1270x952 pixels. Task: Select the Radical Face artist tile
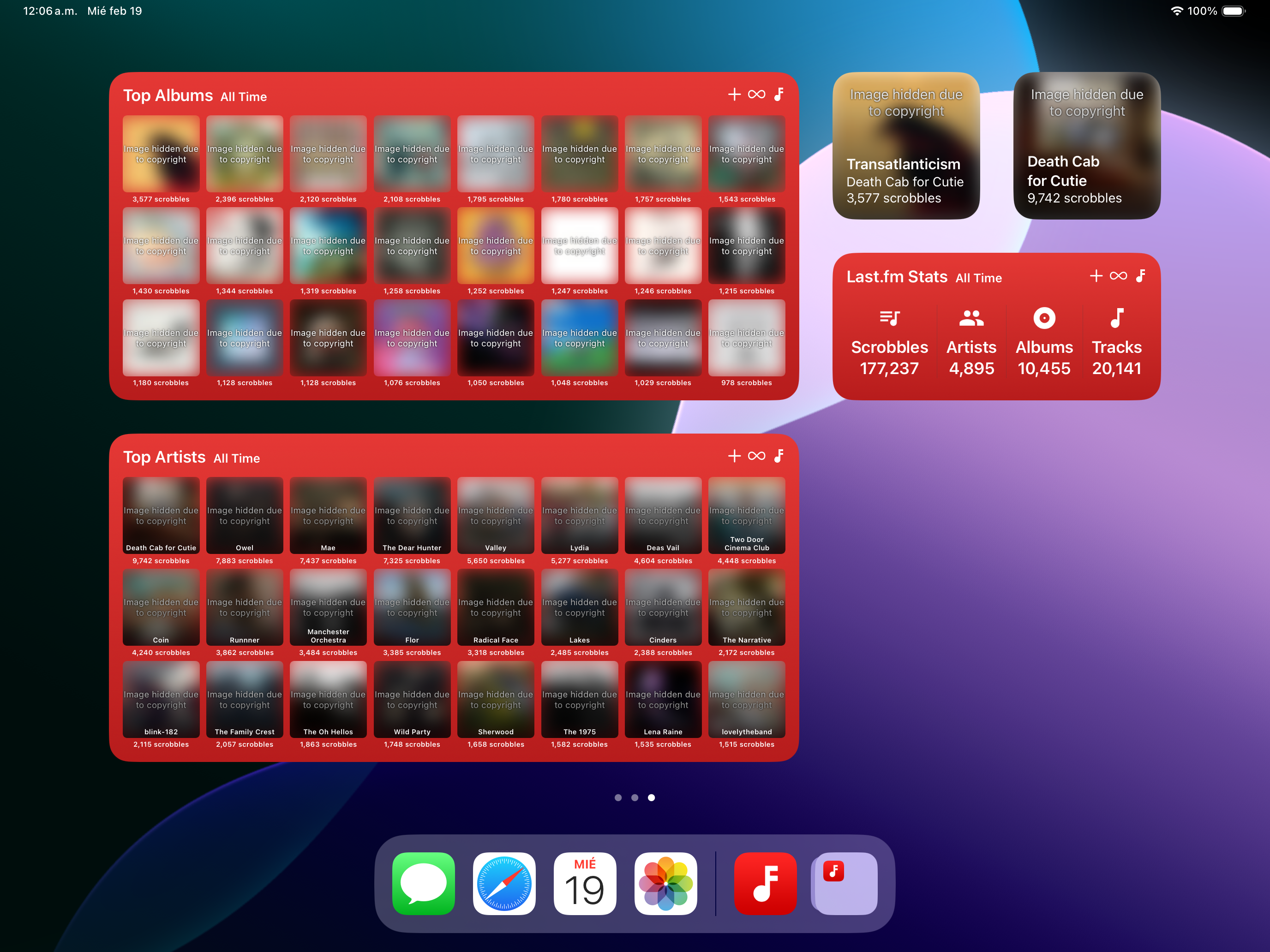click(496, 607)
